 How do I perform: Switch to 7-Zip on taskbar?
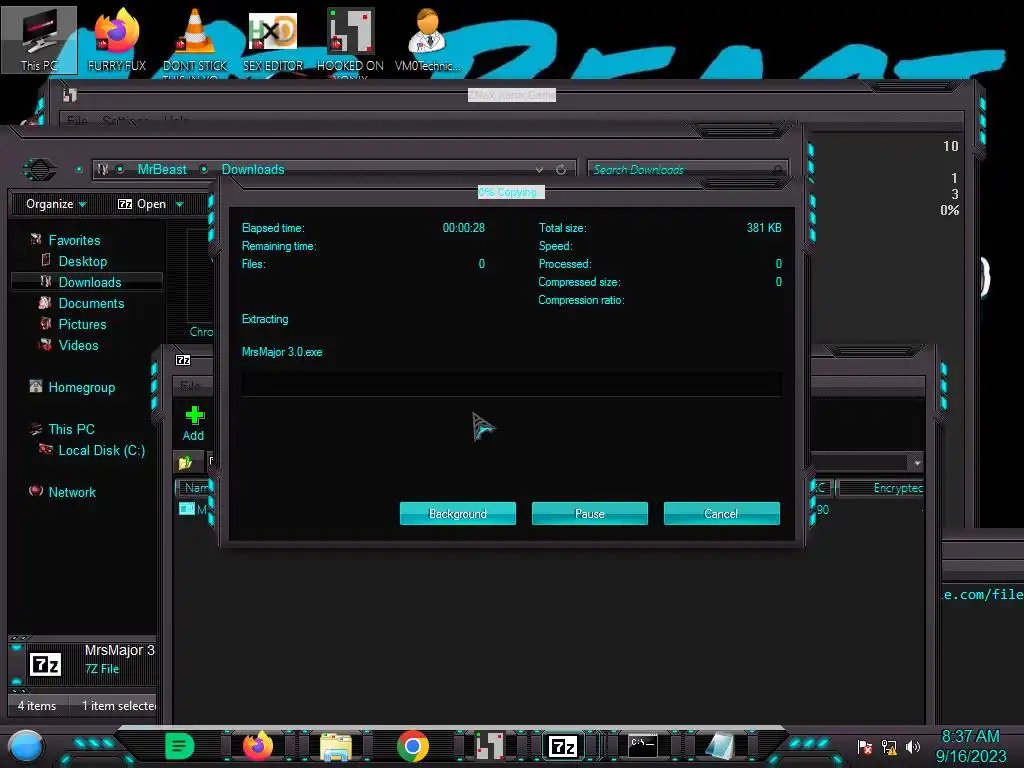(563, 746)
